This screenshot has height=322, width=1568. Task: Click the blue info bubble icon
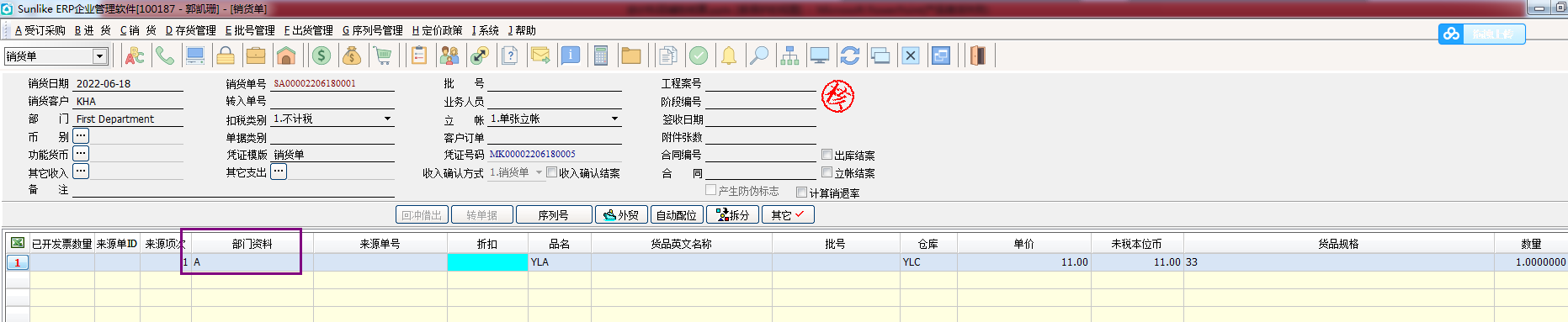click(571, 56)
